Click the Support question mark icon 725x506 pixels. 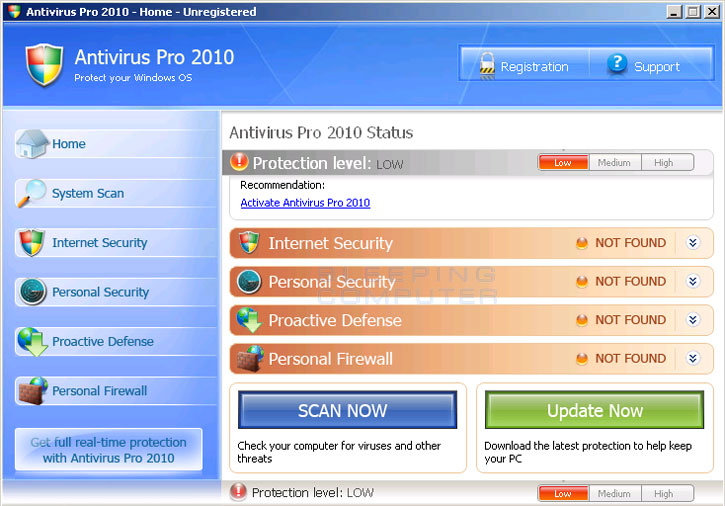(x=617, y=63)
